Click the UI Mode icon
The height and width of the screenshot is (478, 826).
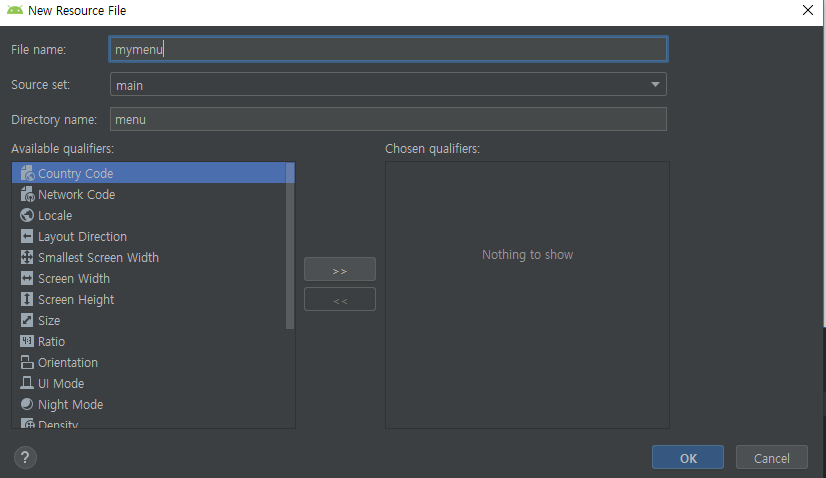(27, 383)
